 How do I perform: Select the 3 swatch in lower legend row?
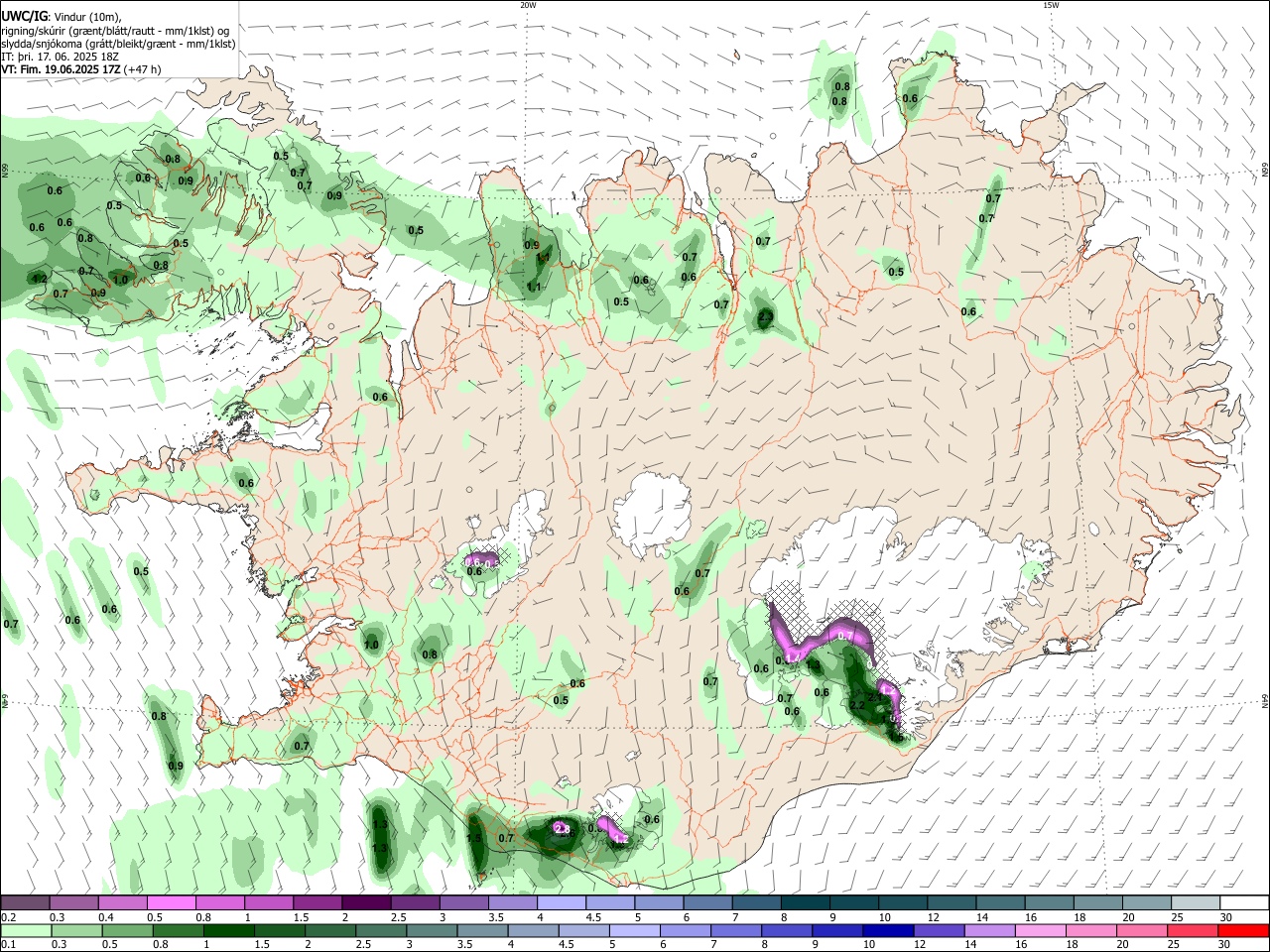432,931
